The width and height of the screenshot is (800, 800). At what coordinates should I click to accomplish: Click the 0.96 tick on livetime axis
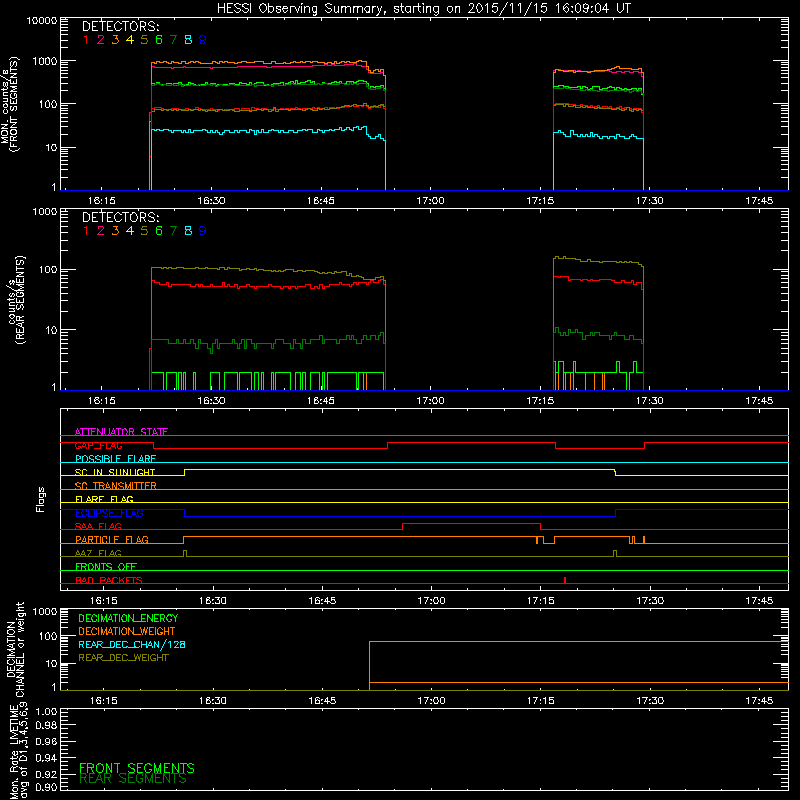[46, 742]
